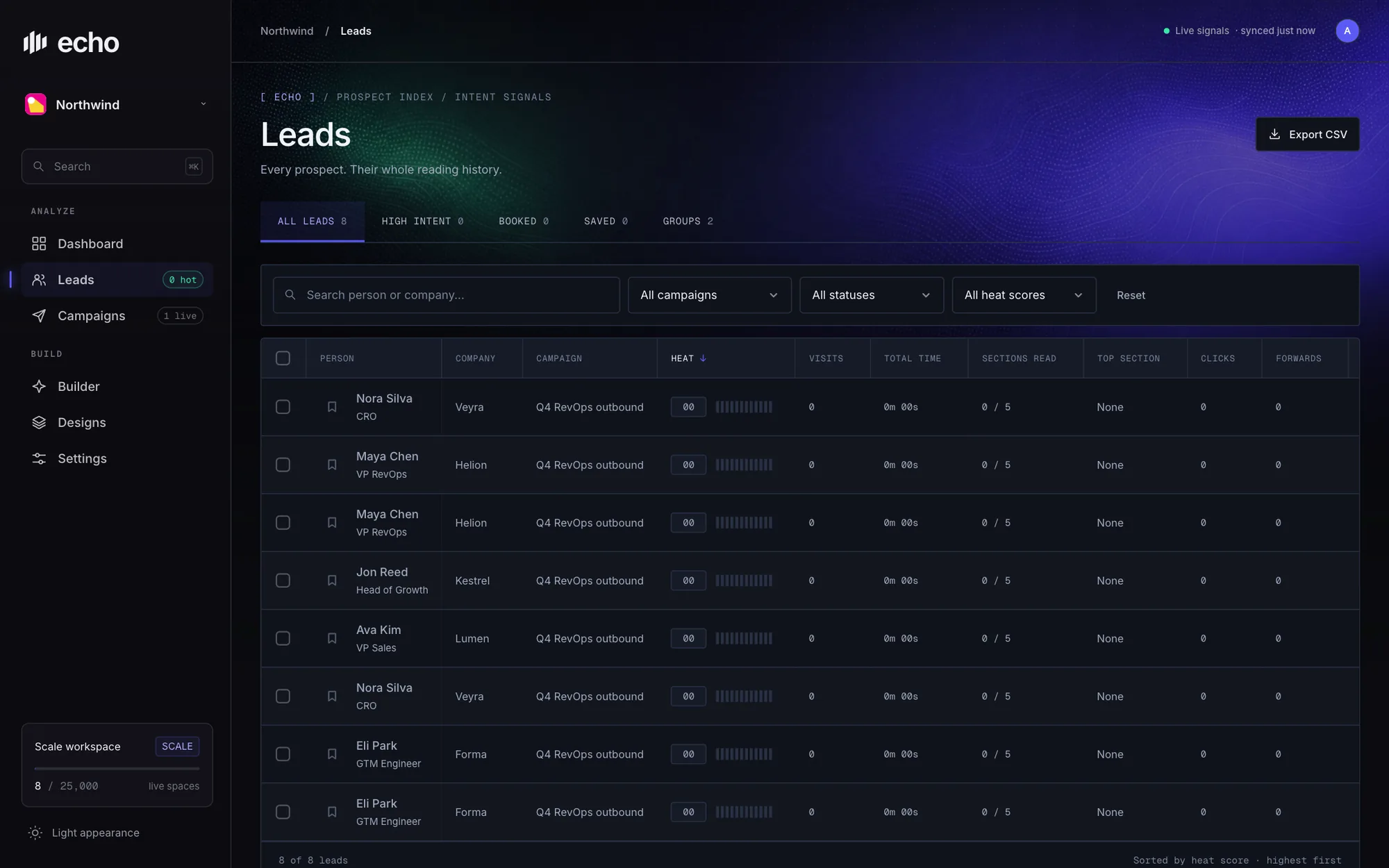Screen dimensions: 1389x868
Task: Click the Scale workspace usage progress bar
Action: [x=117, y=768]
